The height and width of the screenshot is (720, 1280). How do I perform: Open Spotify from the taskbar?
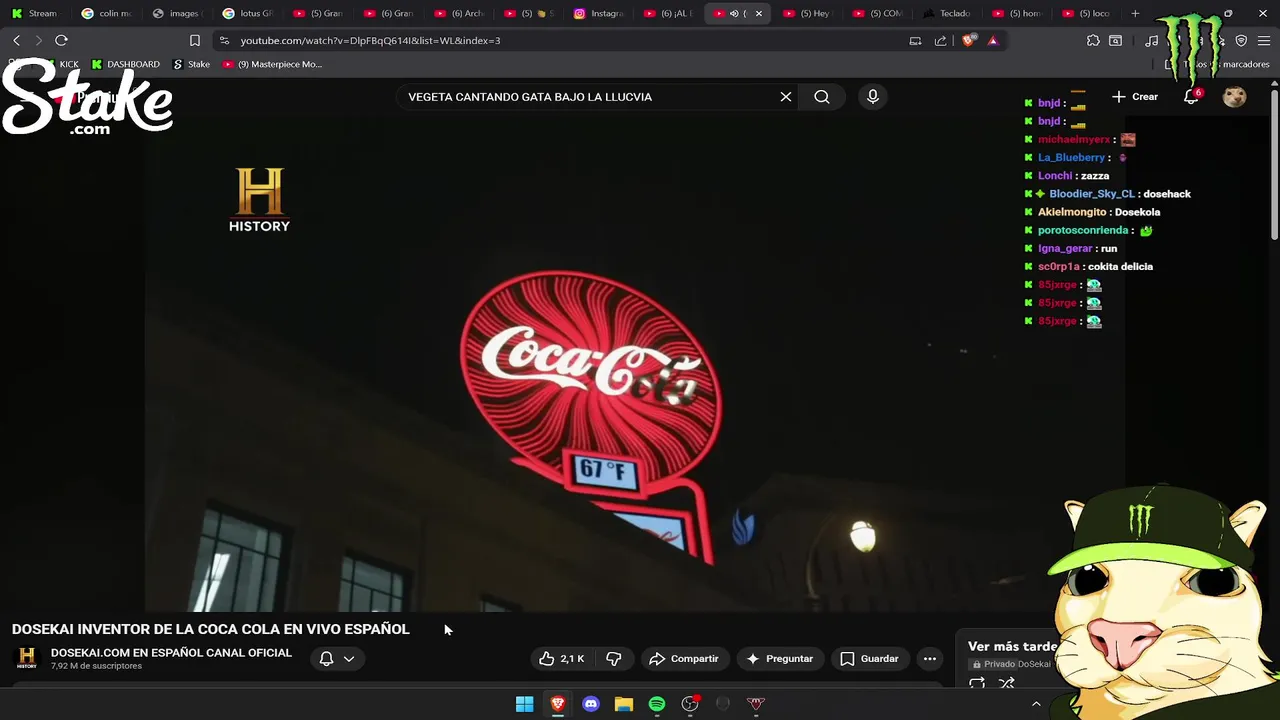click(657, 704)
